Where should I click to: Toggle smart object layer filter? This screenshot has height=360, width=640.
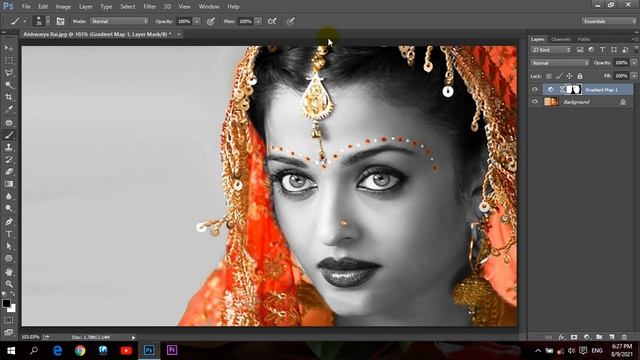coord(625,50)
